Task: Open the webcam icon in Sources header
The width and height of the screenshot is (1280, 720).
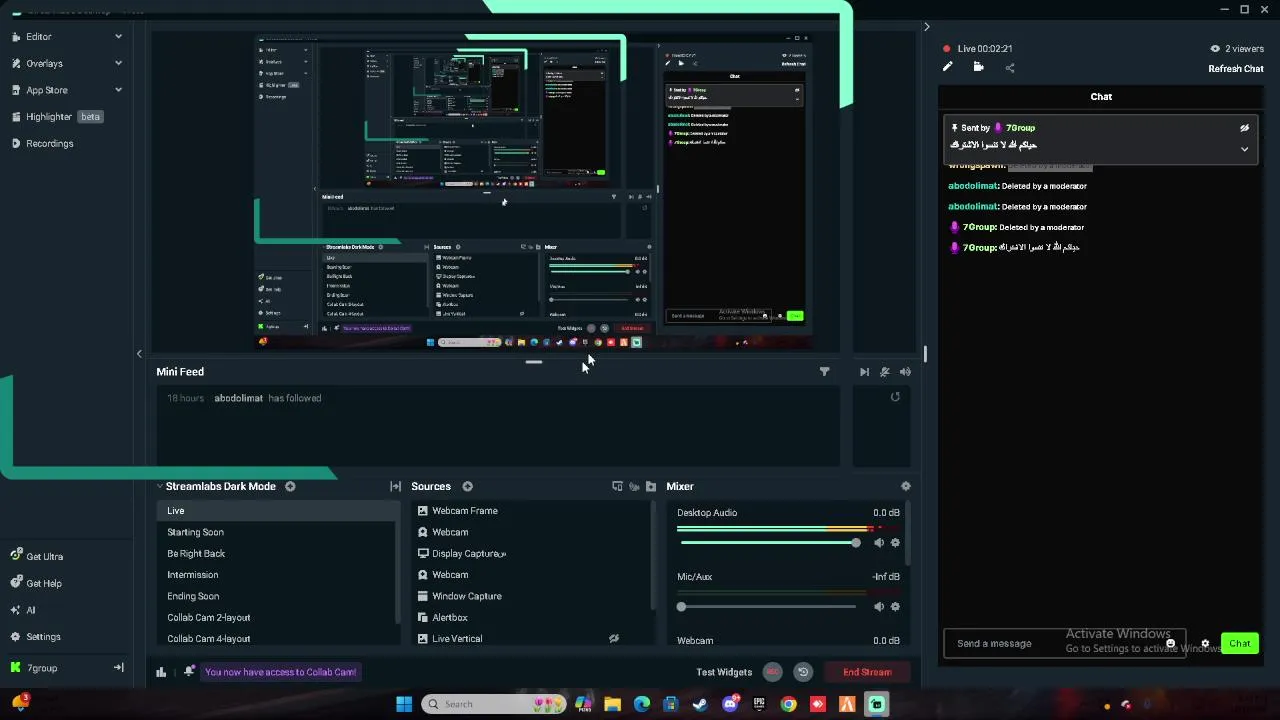Action: coord(634,487)
